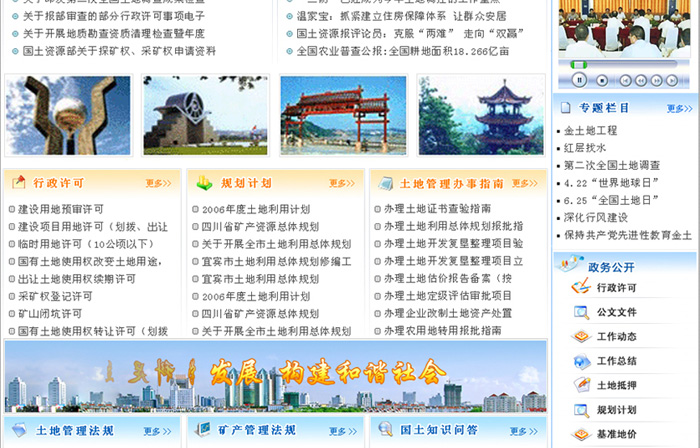Stop the video playback
Screen dimensions: 700x448
coord(602,81)
